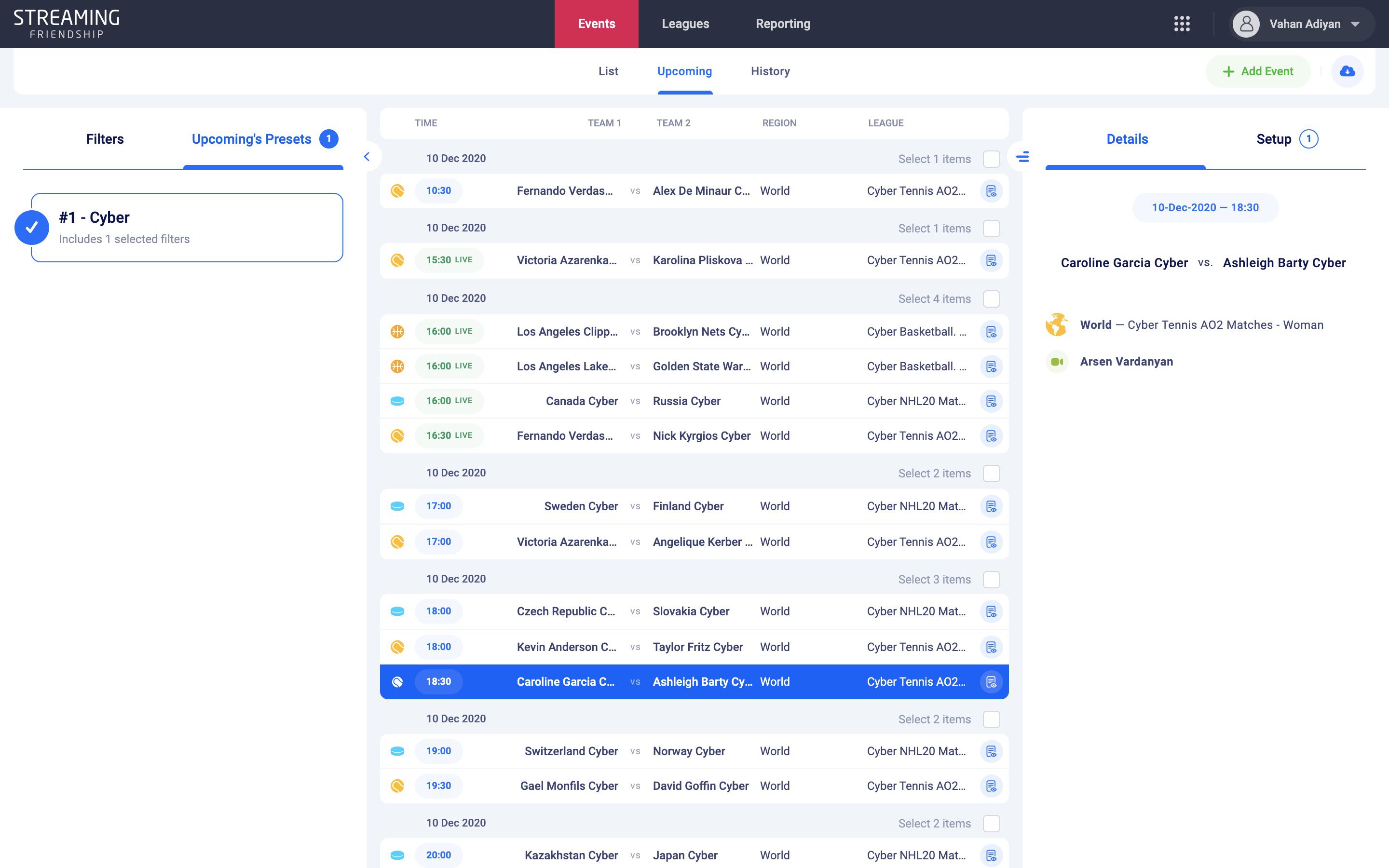
Task: Select the Upcoming tab
Action: coord(685,71)
